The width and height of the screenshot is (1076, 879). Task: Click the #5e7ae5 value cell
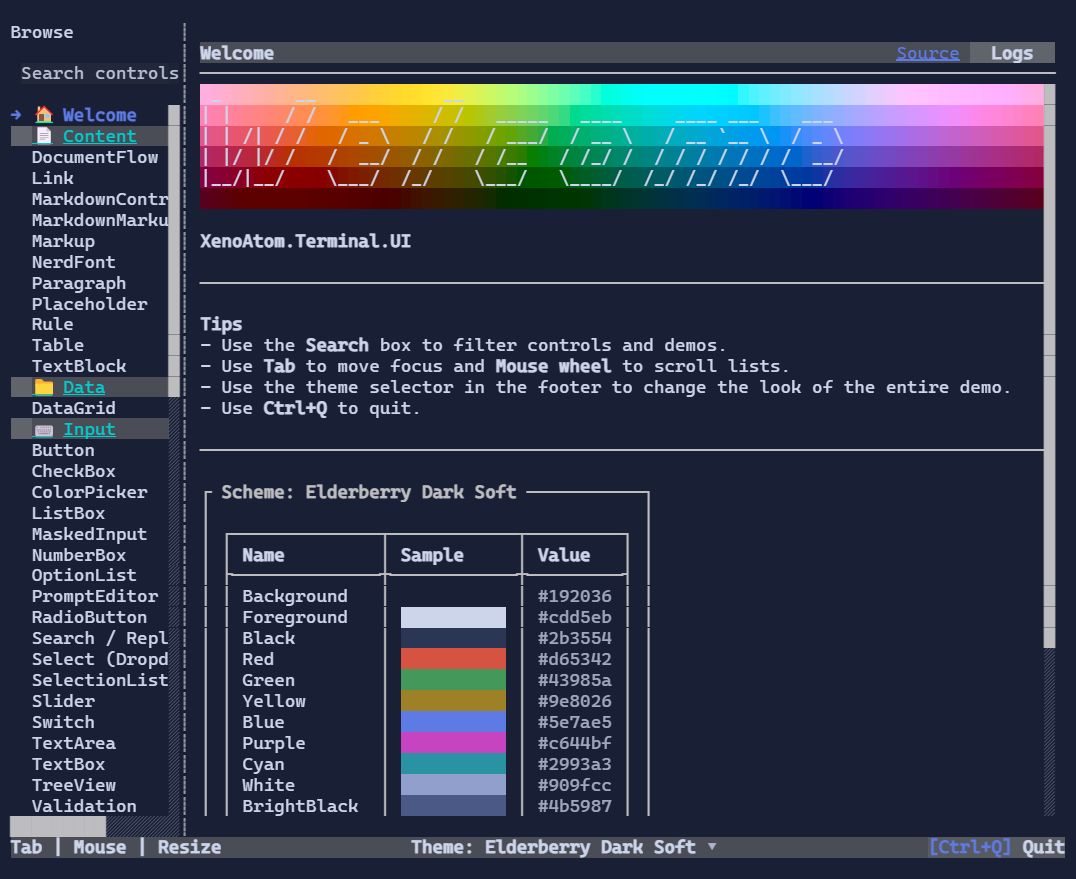[574, 722]
